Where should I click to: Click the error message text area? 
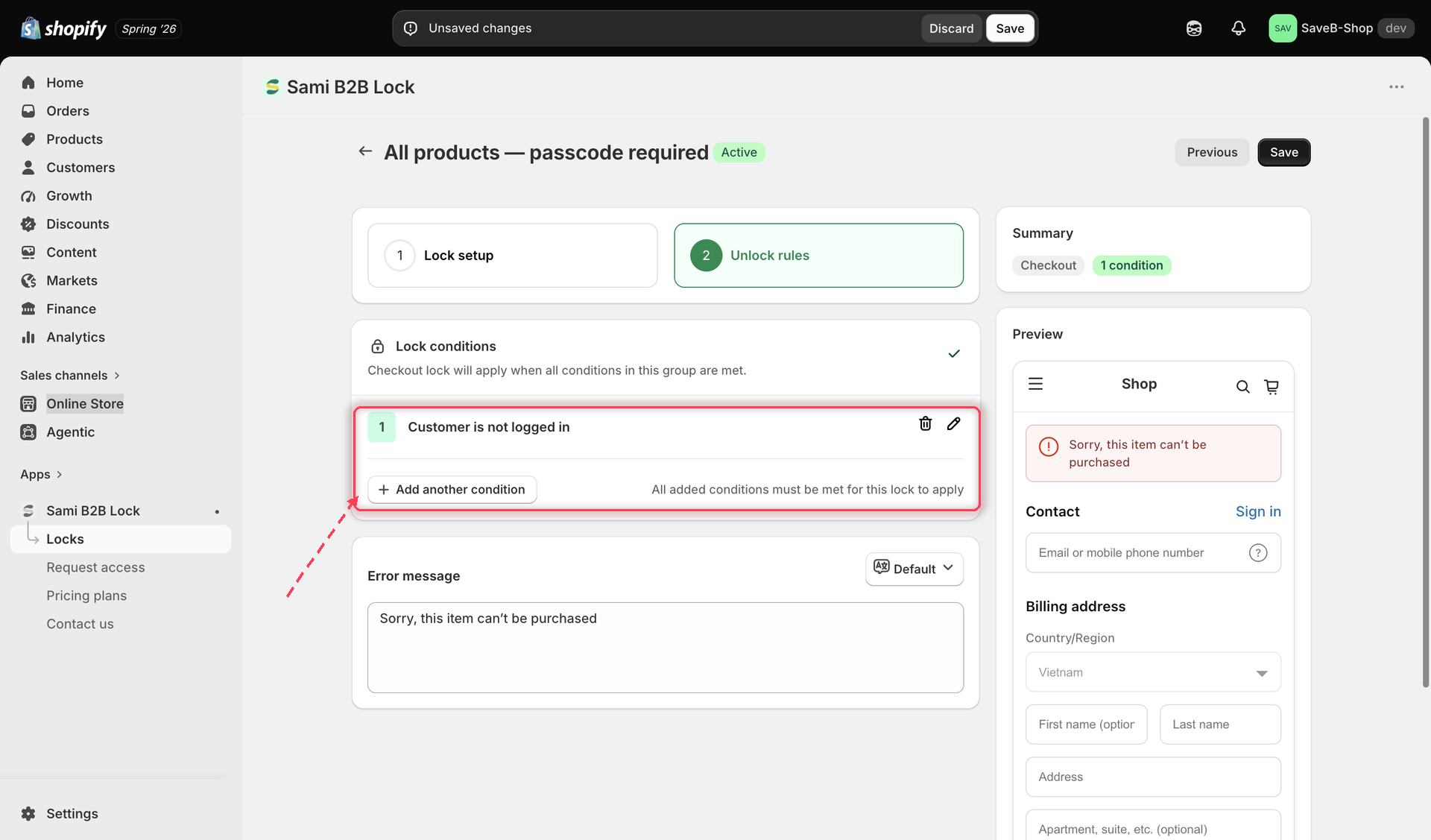pos(666,648)
